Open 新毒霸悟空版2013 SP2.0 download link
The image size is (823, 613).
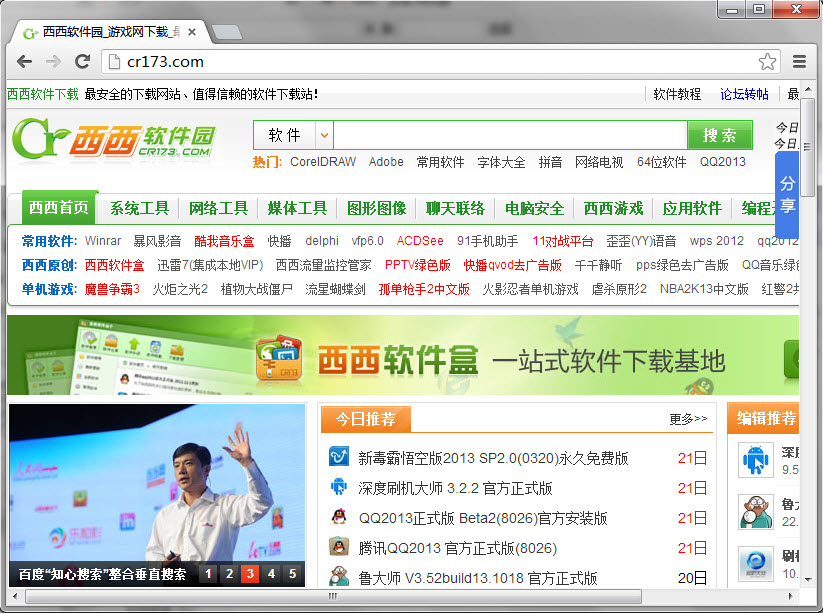coord(493,458)
